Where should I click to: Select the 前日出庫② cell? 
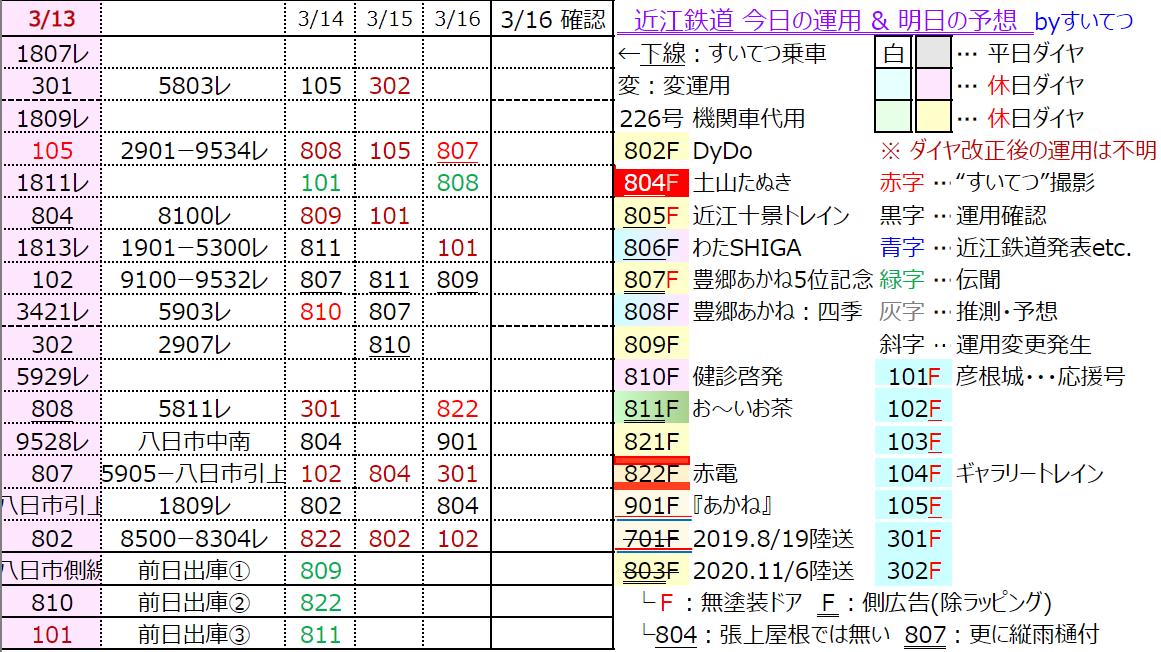pos(193,602)
